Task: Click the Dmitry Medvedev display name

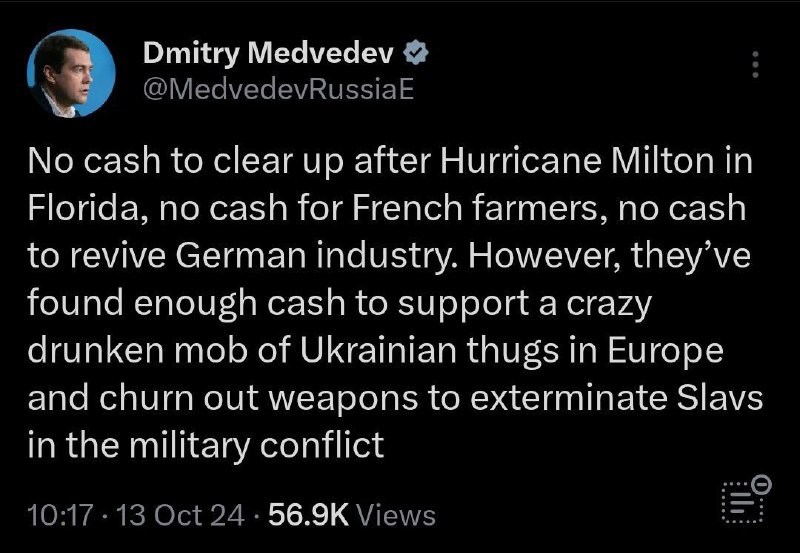Action: (268, 53)
